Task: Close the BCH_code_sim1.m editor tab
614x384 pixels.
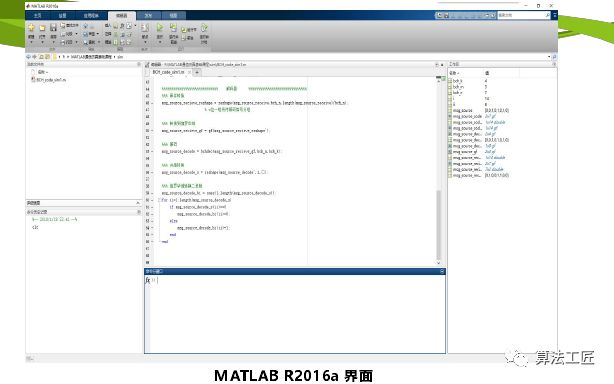Action: pos(190,72)
